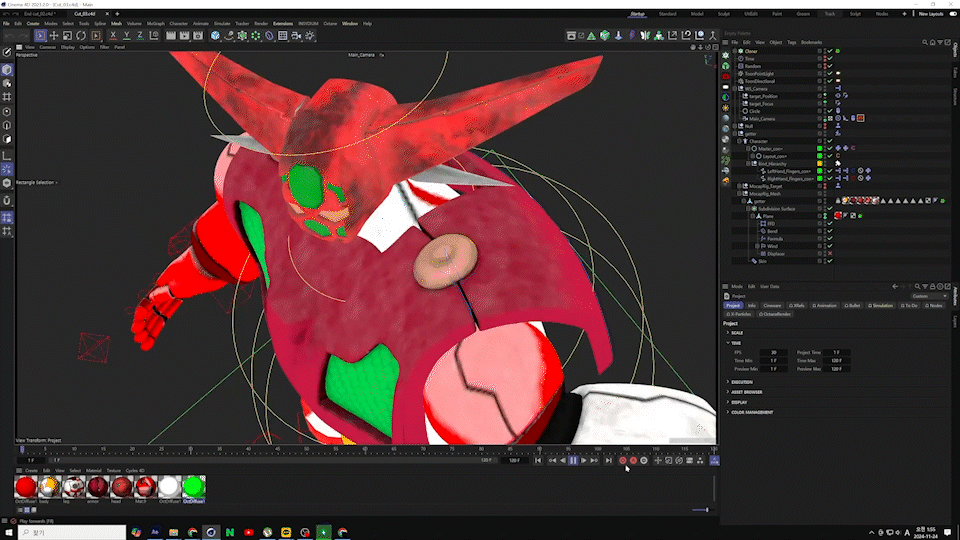Go to end of timeline button
The height and width of the screenshot is (540, 960).
pyautogui.click(x=608, y=460)
